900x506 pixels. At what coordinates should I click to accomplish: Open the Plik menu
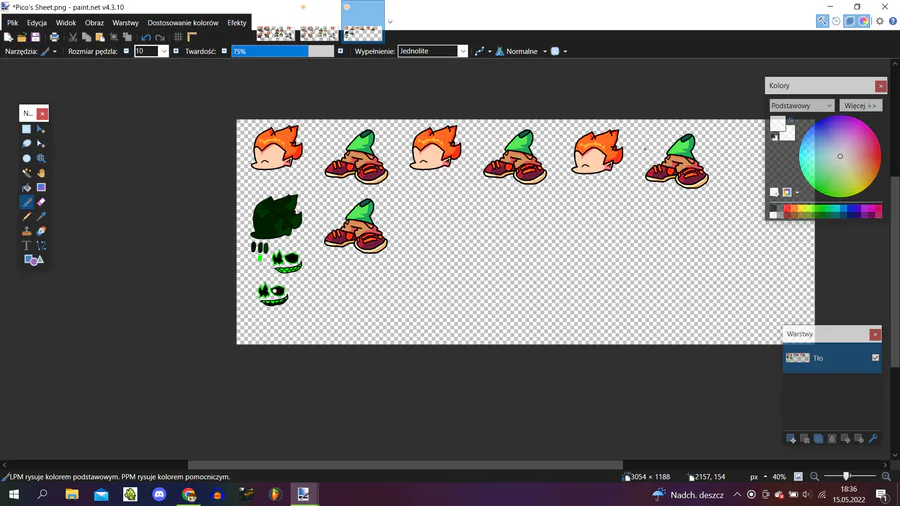(x=13, y=23)
